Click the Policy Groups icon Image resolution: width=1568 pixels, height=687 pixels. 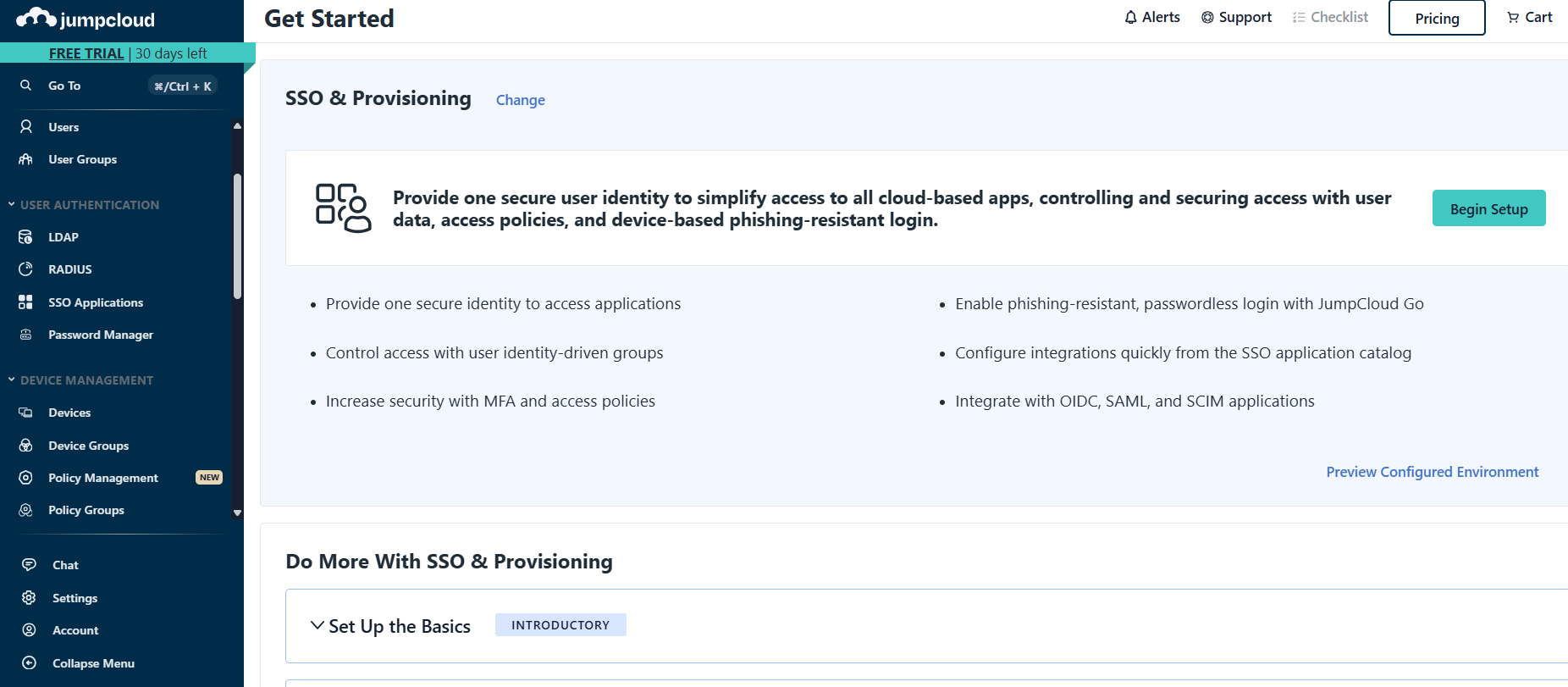point(26,510)
